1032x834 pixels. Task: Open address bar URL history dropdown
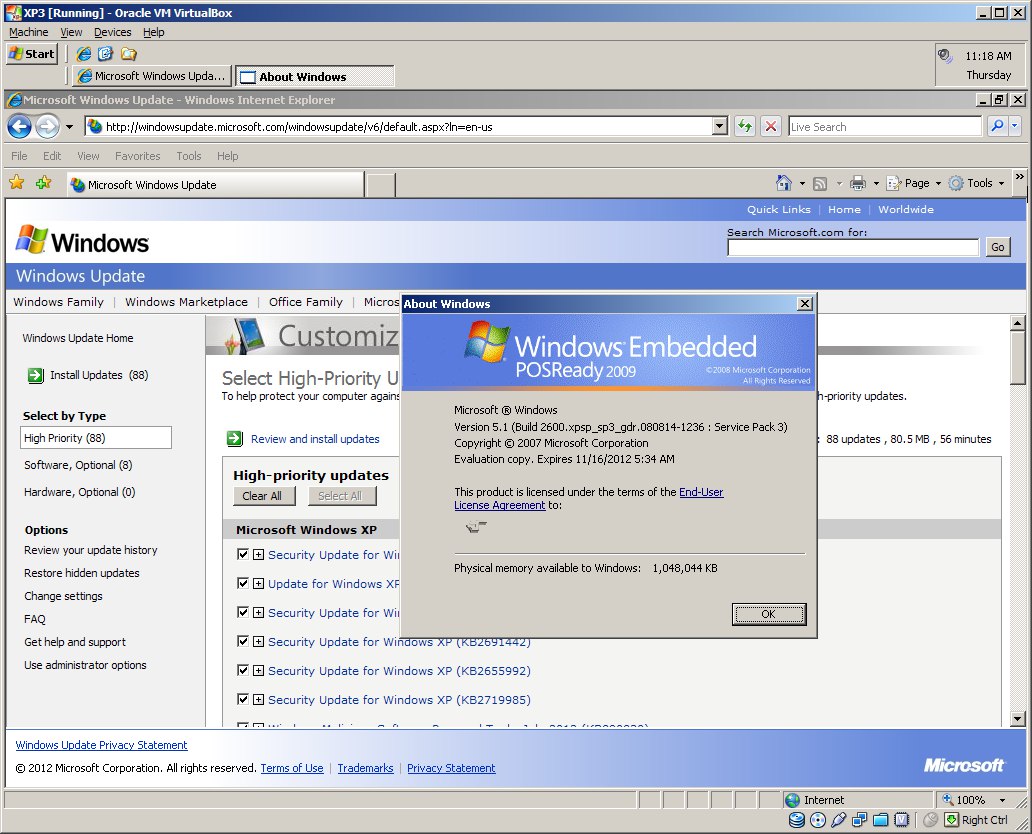click(720, 126)
